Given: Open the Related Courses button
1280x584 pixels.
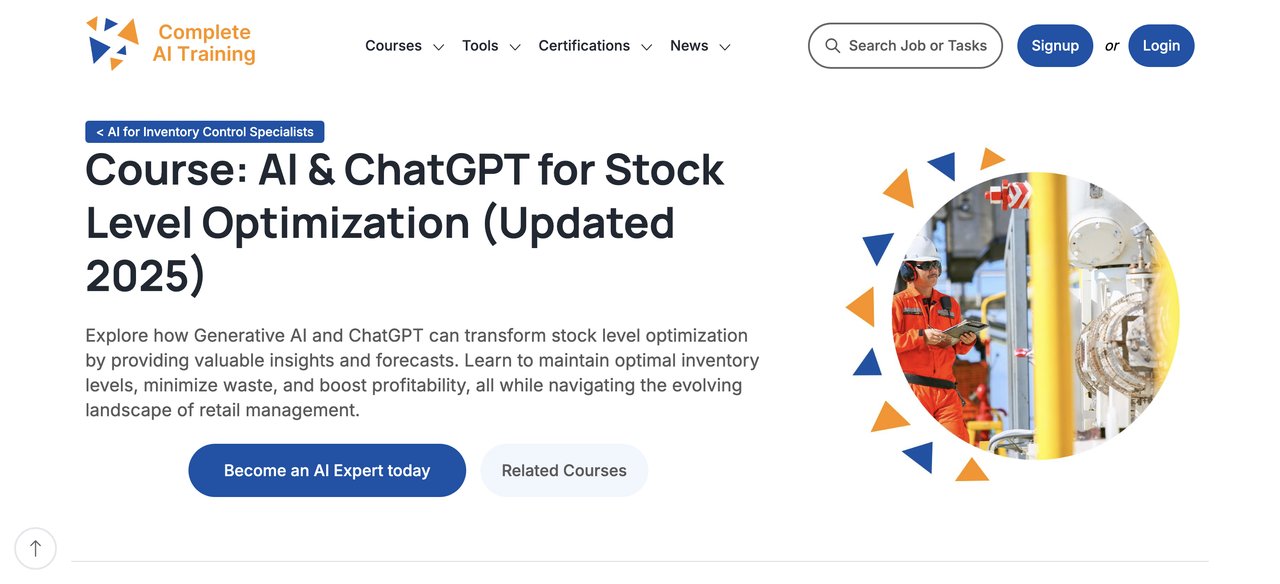Looking at the screenshot, I should coord(564,470).
